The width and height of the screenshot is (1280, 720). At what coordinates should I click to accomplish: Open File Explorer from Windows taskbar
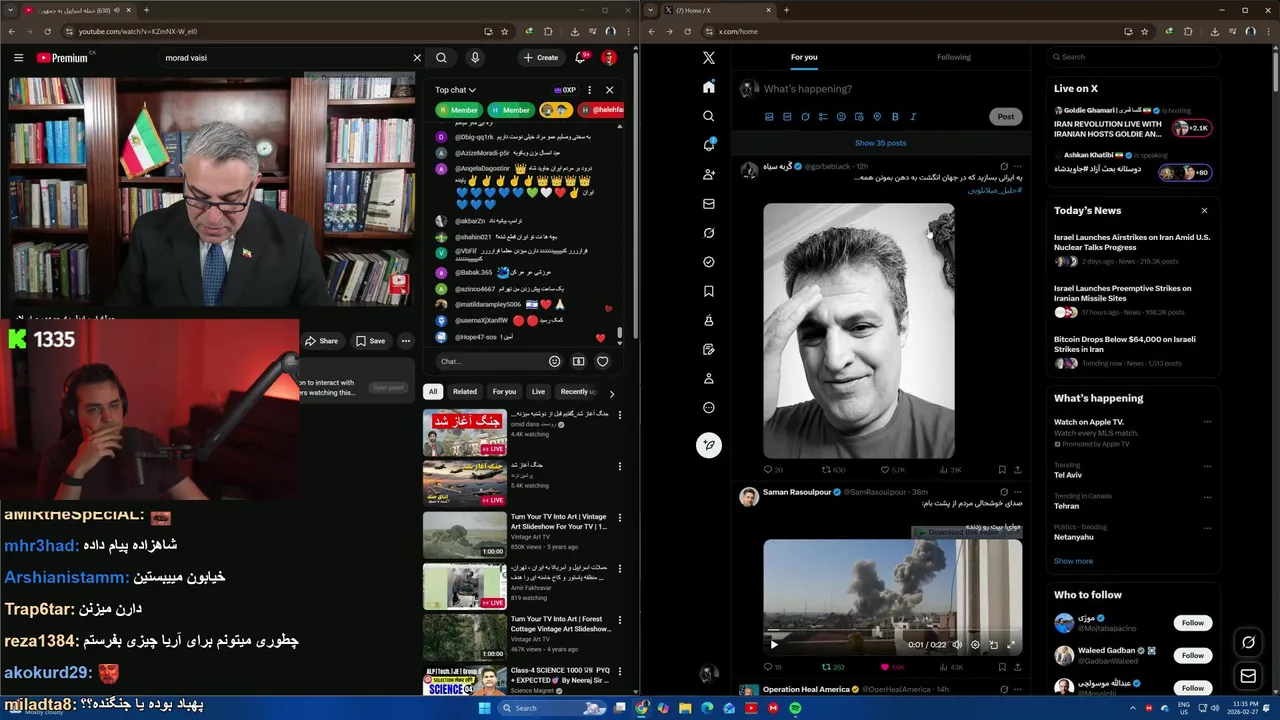[x=685, y=708]
